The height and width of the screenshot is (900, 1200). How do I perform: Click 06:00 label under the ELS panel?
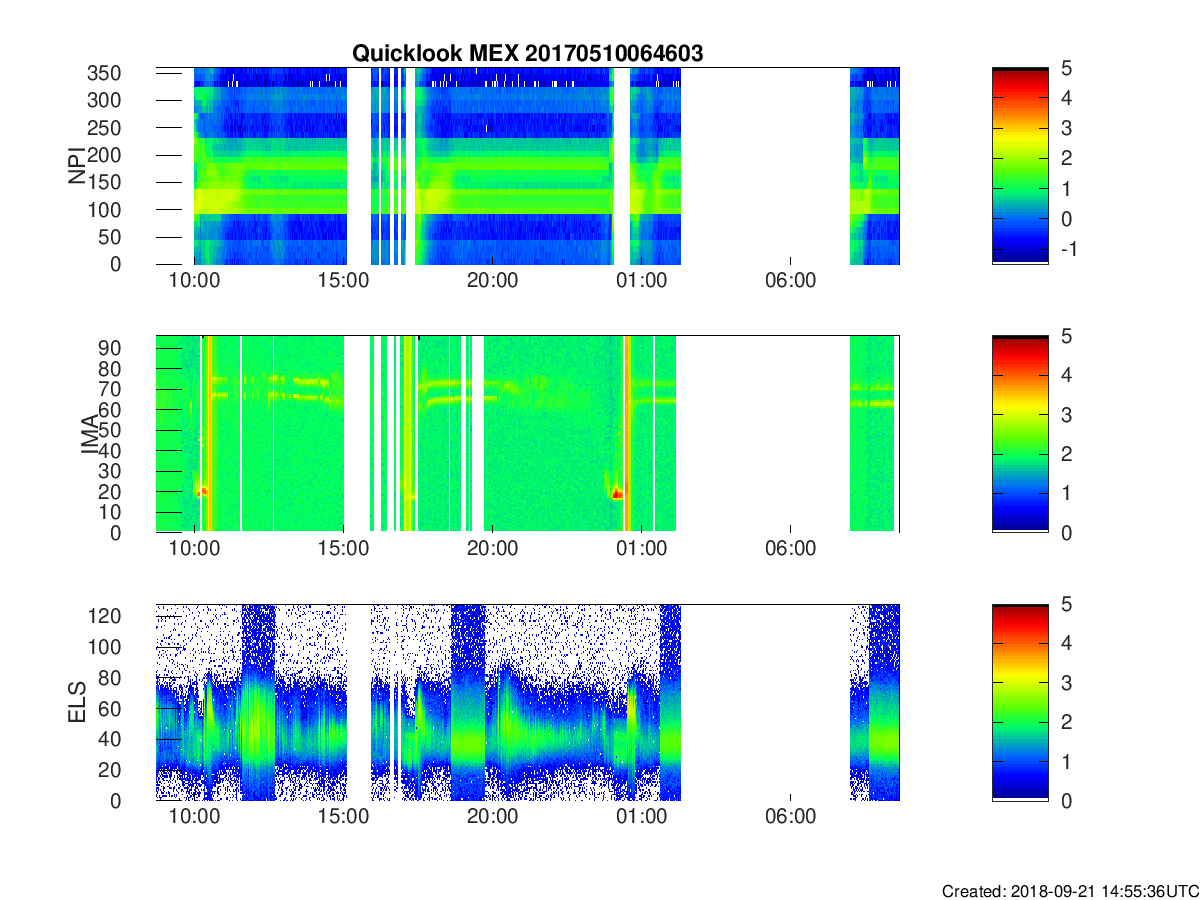(x=790, y=816)
